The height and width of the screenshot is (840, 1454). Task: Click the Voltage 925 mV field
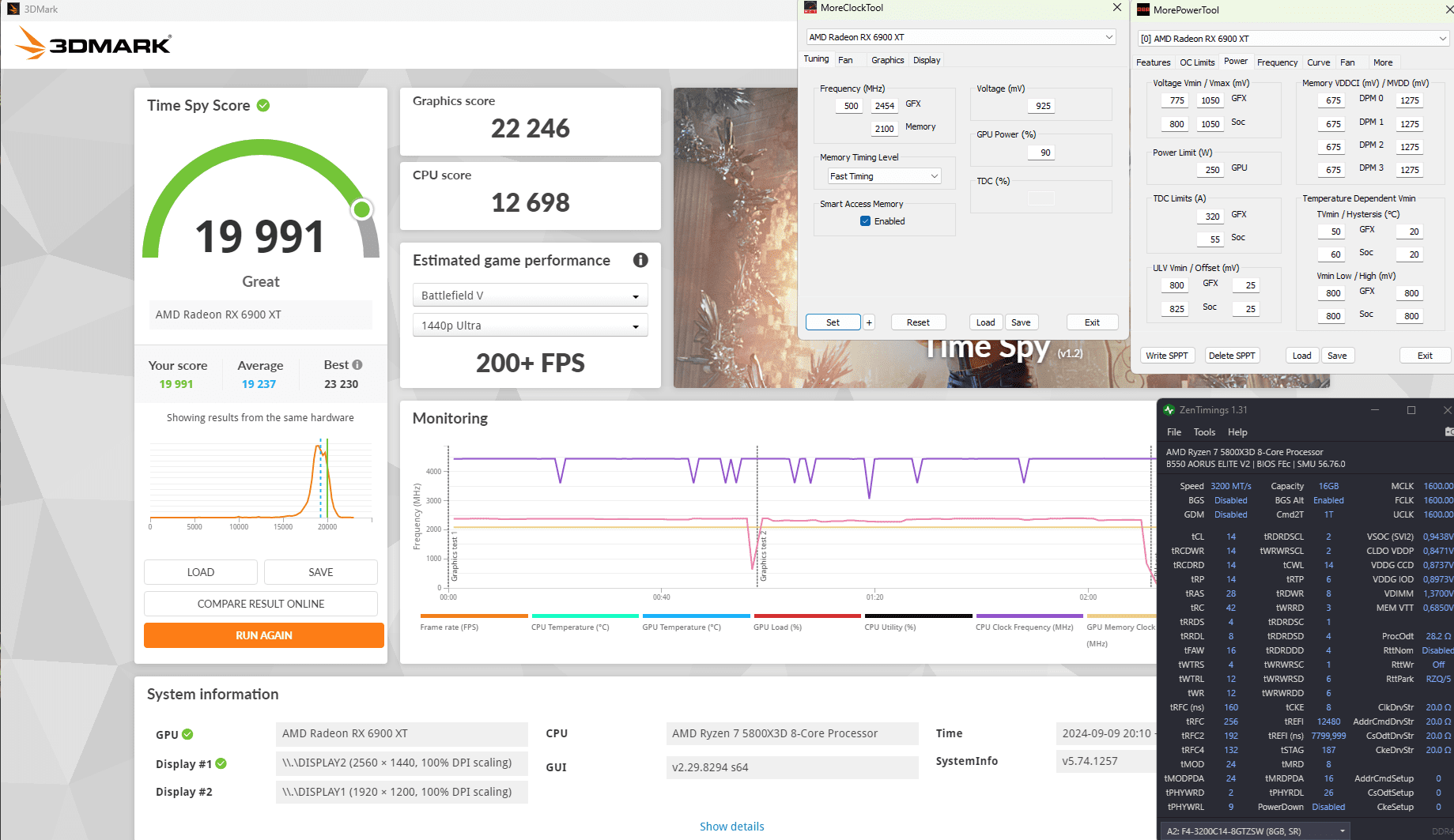click(1041, 106)
